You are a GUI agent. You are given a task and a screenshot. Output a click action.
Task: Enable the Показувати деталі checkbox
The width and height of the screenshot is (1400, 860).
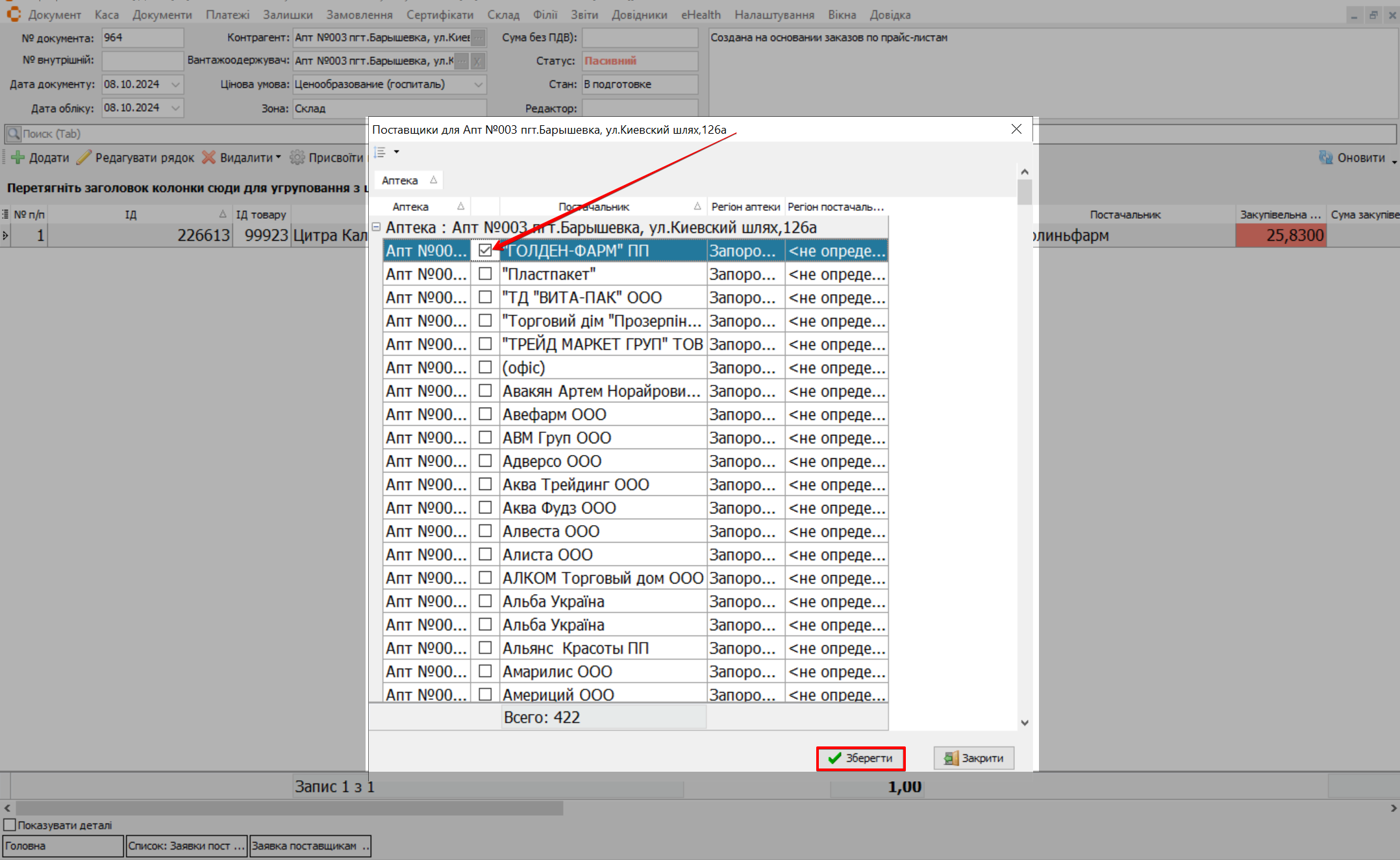tap(10, 825)
